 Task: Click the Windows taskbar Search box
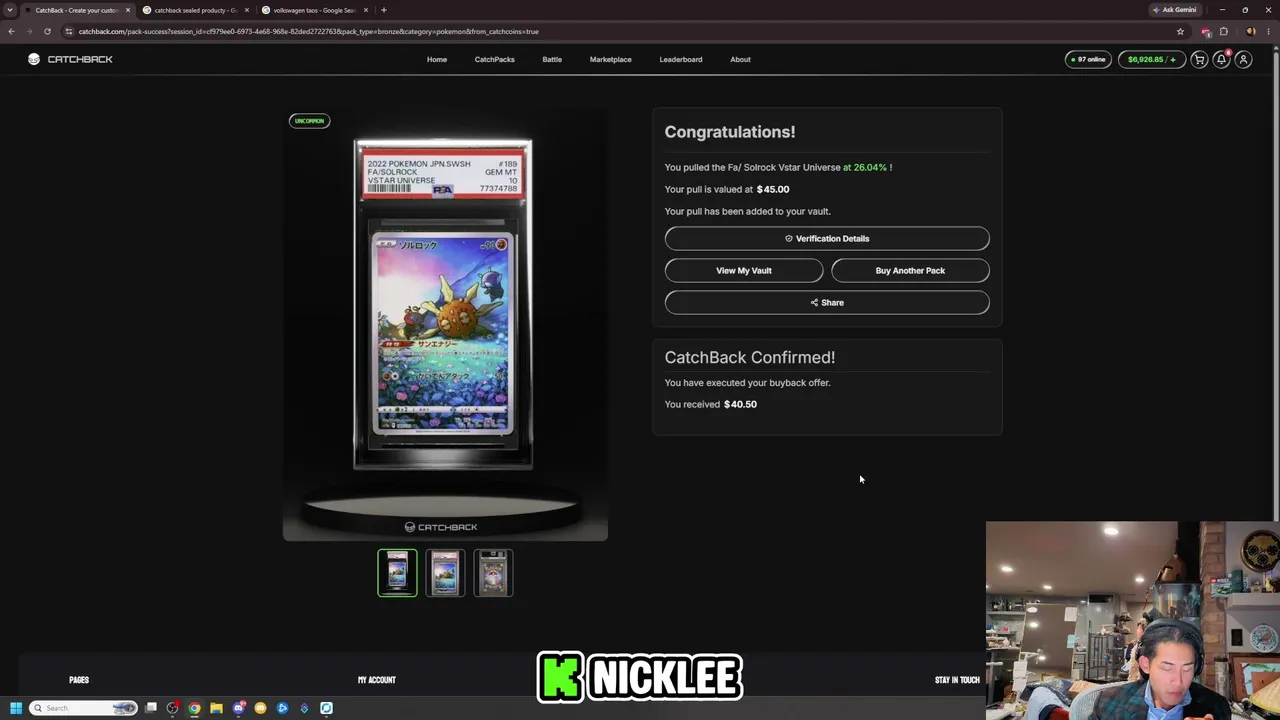click(83, 708)
